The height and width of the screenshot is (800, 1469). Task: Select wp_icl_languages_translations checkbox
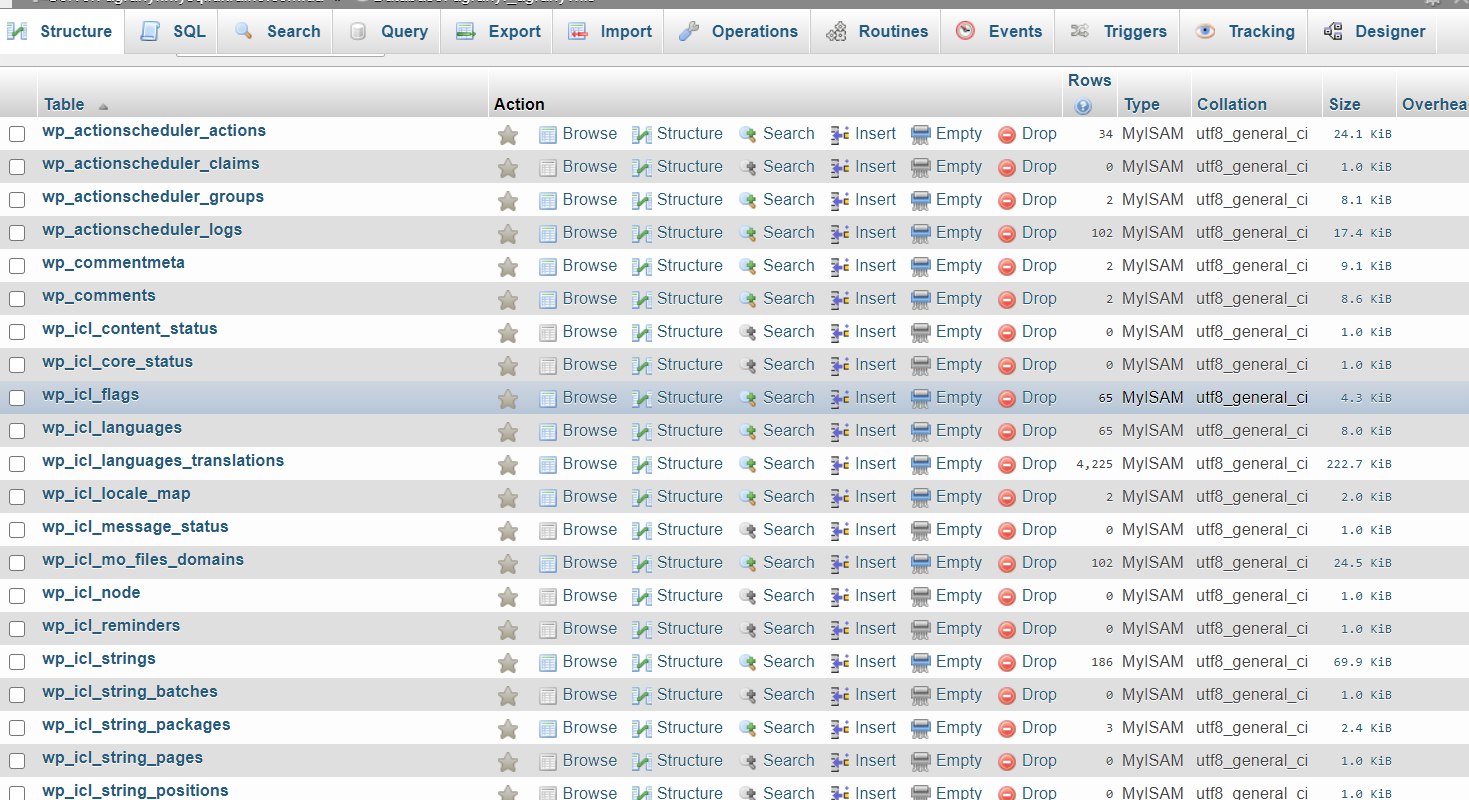[17, 464]
